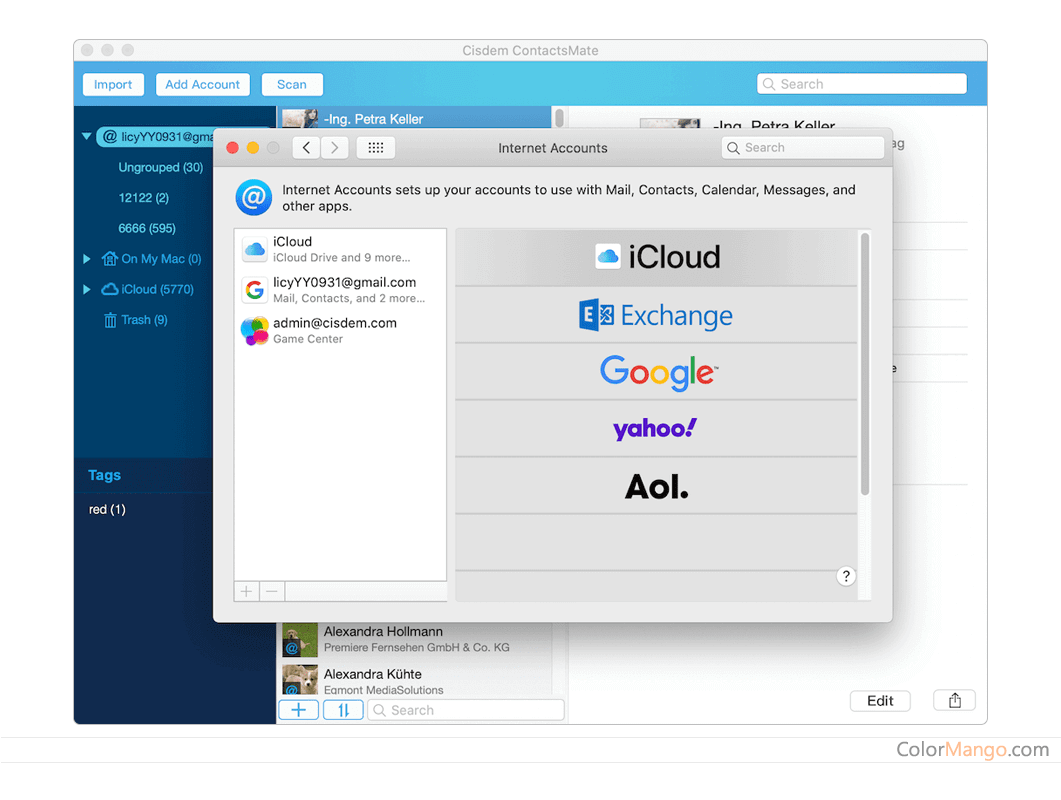Select contact -Ing. Petra Keller in list

click(x=416, y=118)
